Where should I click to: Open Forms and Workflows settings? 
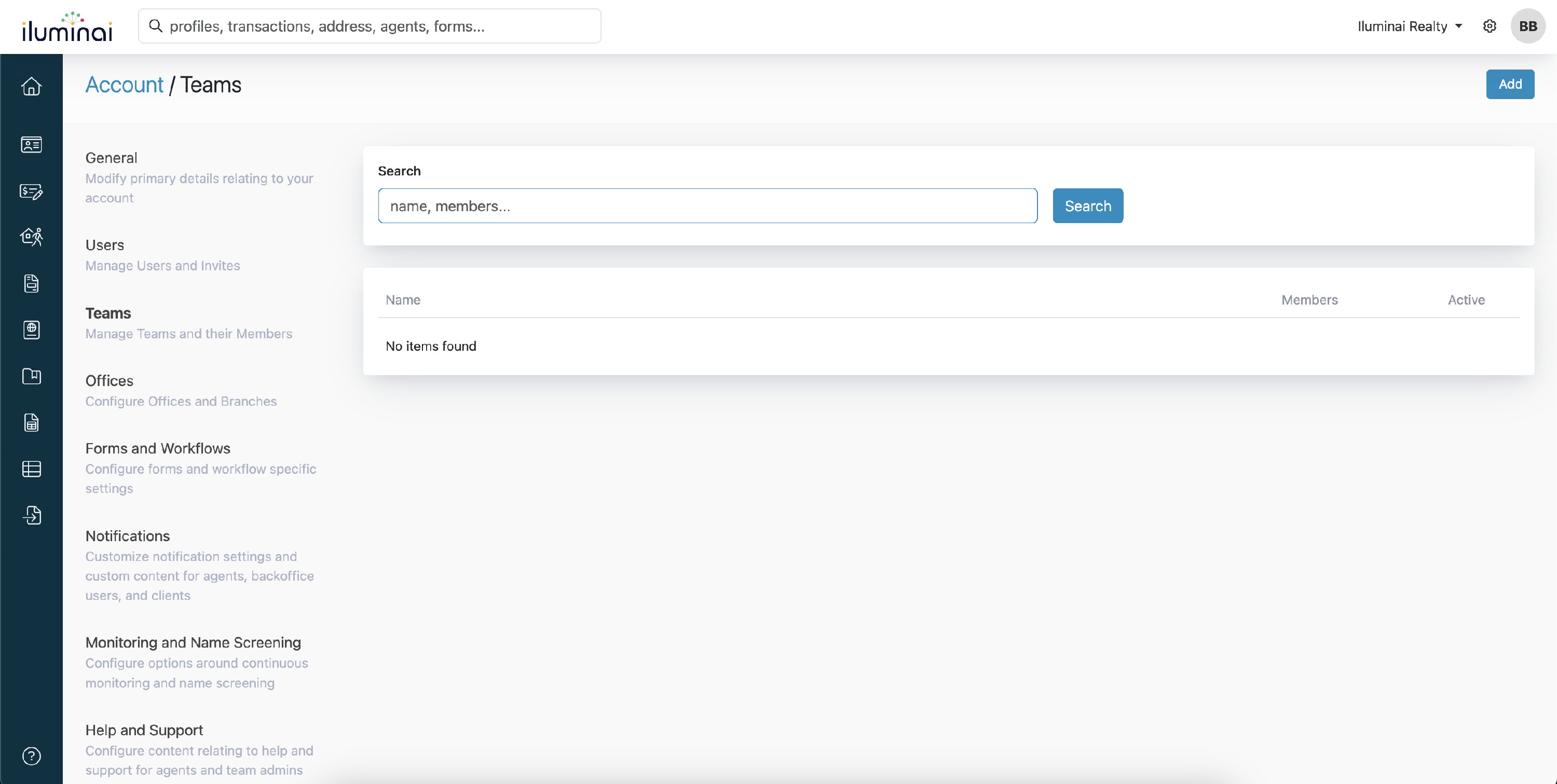click(158, 448)
